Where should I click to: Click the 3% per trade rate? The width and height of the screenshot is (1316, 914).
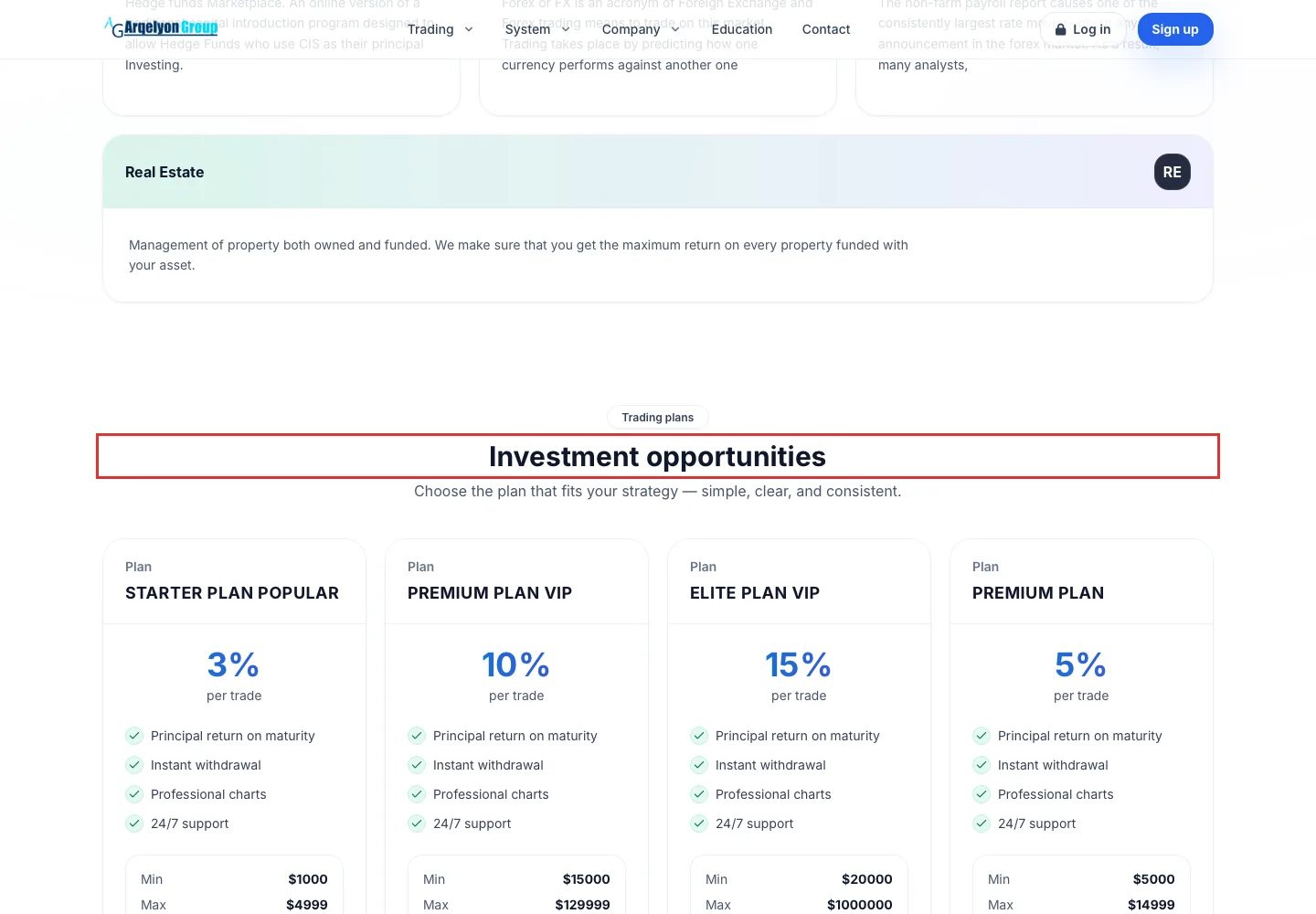tap(234, 665)
